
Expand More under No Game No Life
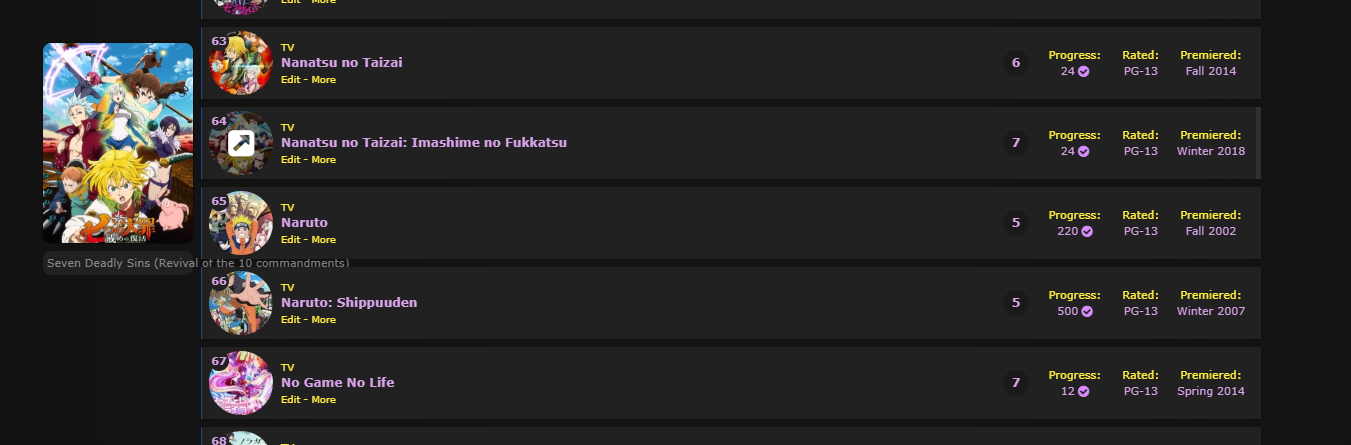pos(324,400)
